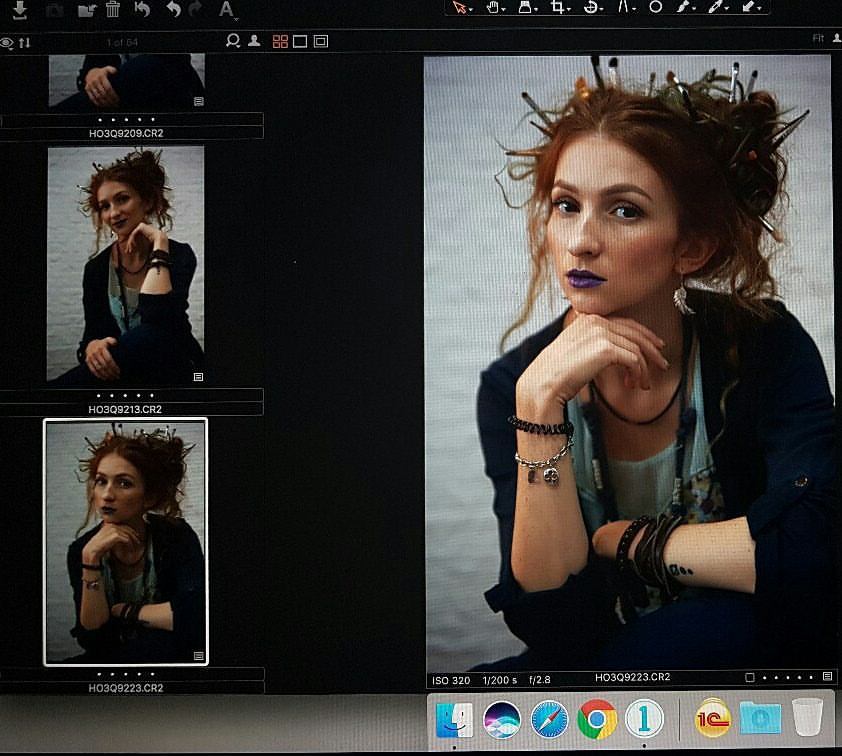
Task: Choose the Loupe cursor tool
Action: coord(525,7)
